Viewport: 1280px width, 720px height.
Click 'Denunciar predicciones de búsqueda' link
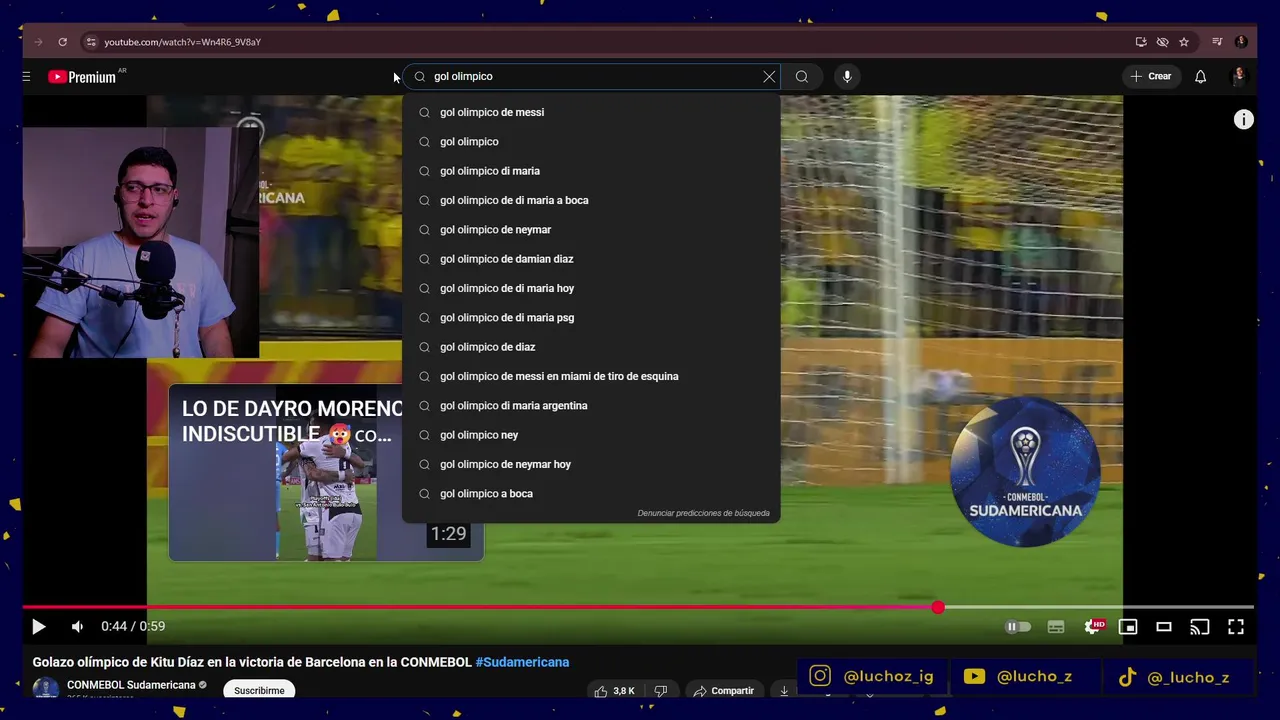pos(703,513)
